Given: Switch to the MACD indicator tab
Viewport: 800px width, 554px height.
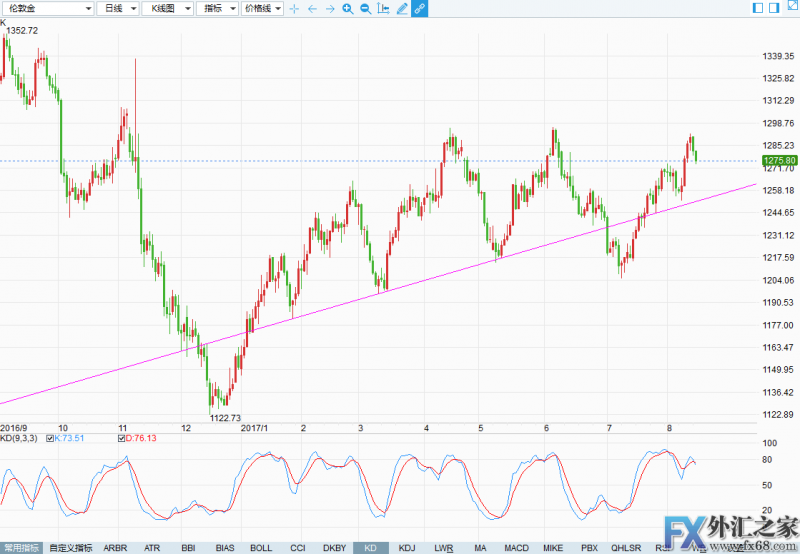Looking at the screenshot, I should pos(516,548).
